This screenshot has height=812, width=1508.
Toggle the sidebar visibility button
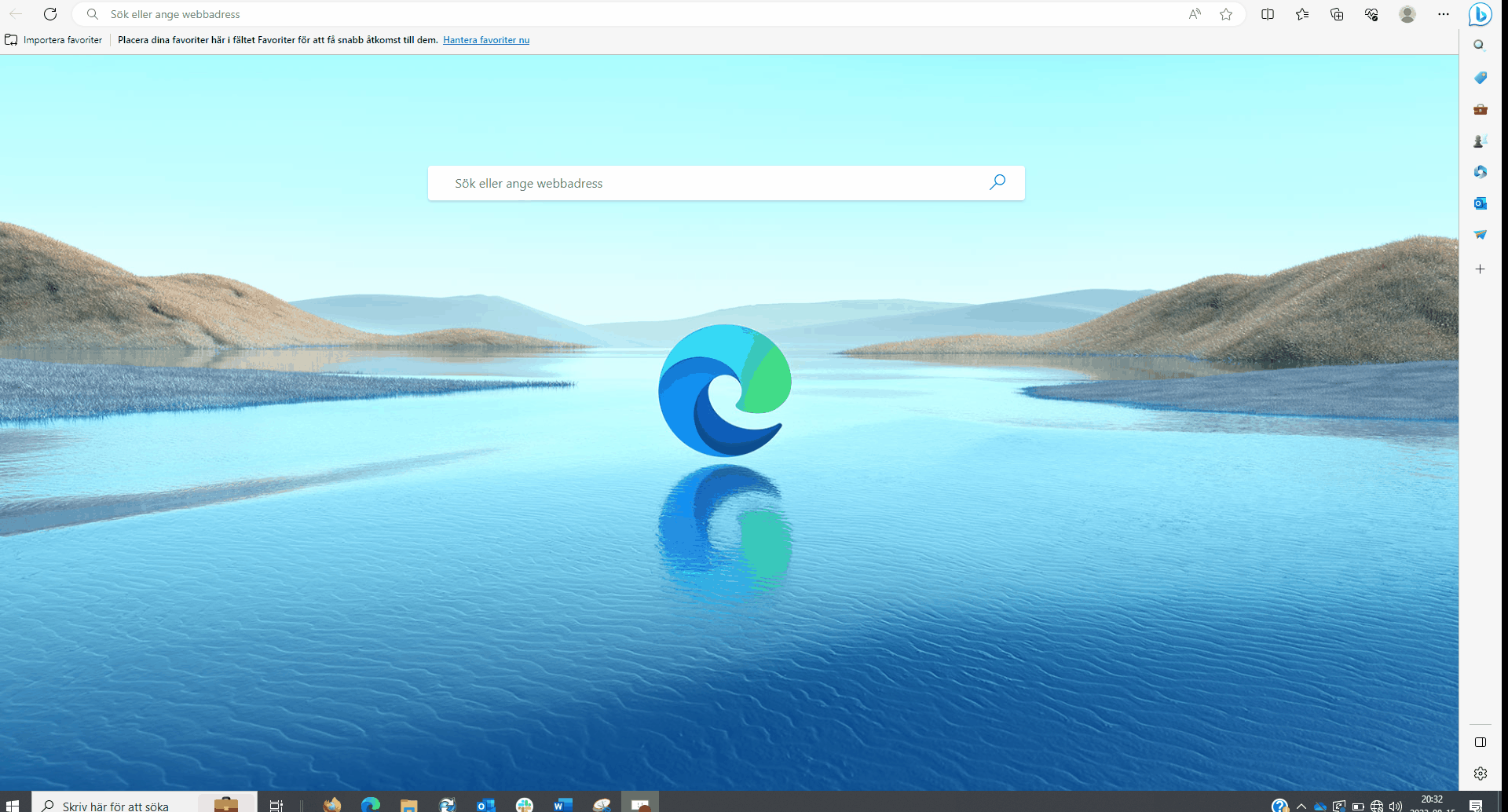click(x=1481, y=742)
